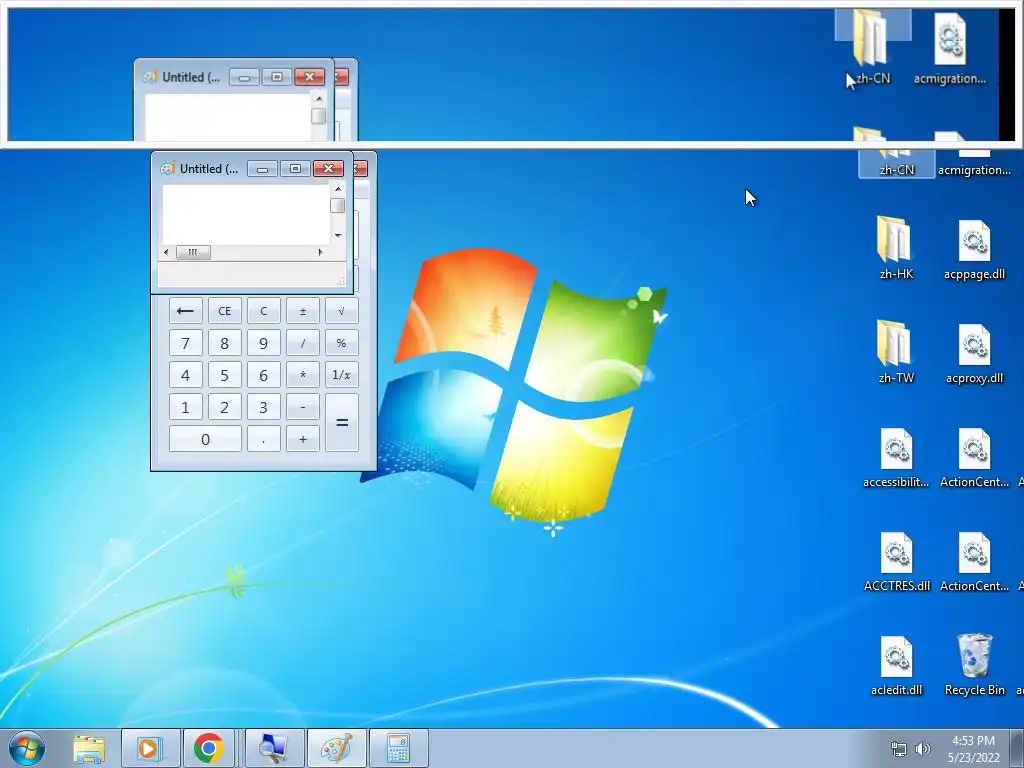
Task: Open the taskbar clock showing 4:53 PM
Action: click(973, 749)
